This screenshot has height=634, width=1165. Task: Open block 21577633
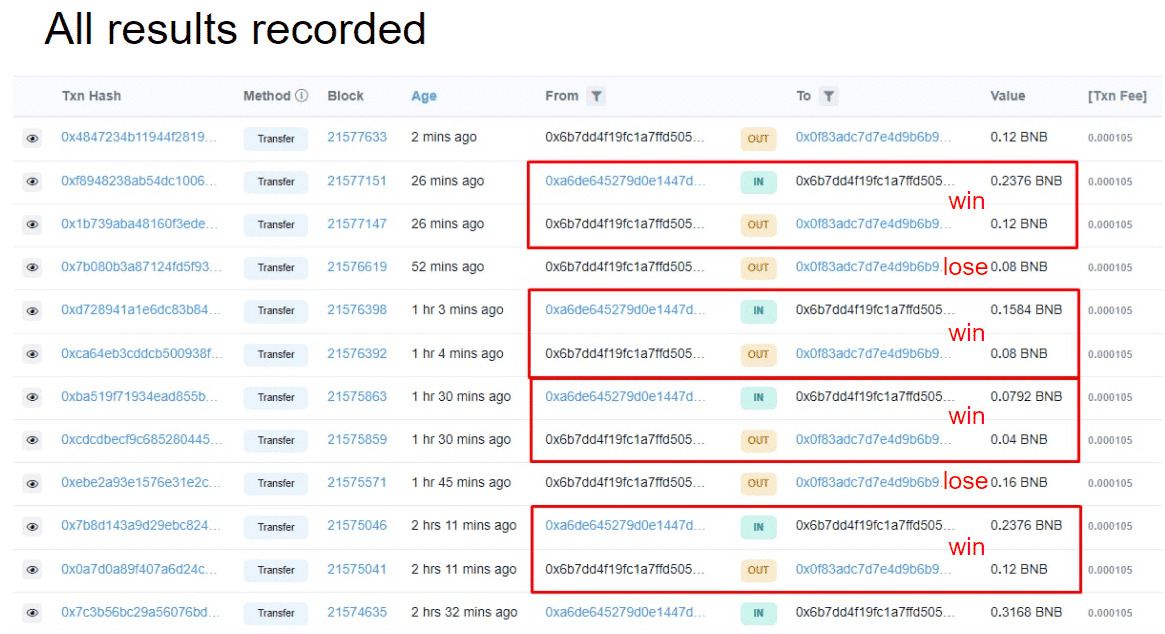point(356,139)
